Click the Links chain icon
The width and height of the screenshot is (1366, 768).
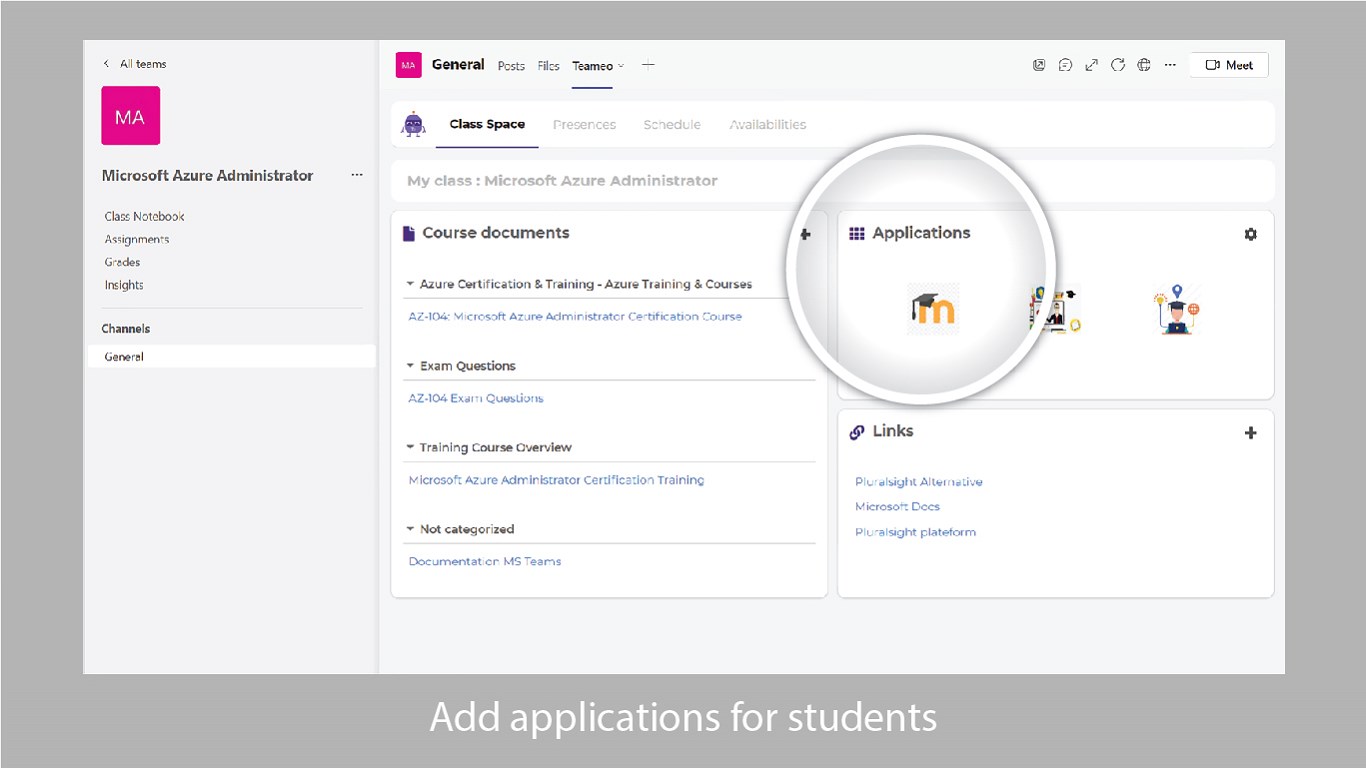click(x=857, y=432)
